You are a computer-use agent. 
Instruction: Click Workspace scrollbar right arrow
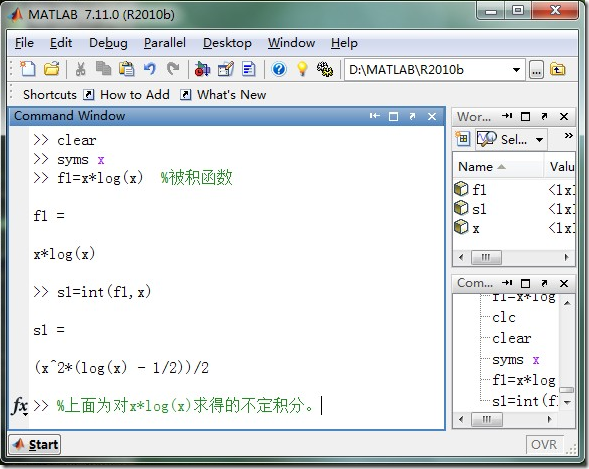[x=566, y=258]
